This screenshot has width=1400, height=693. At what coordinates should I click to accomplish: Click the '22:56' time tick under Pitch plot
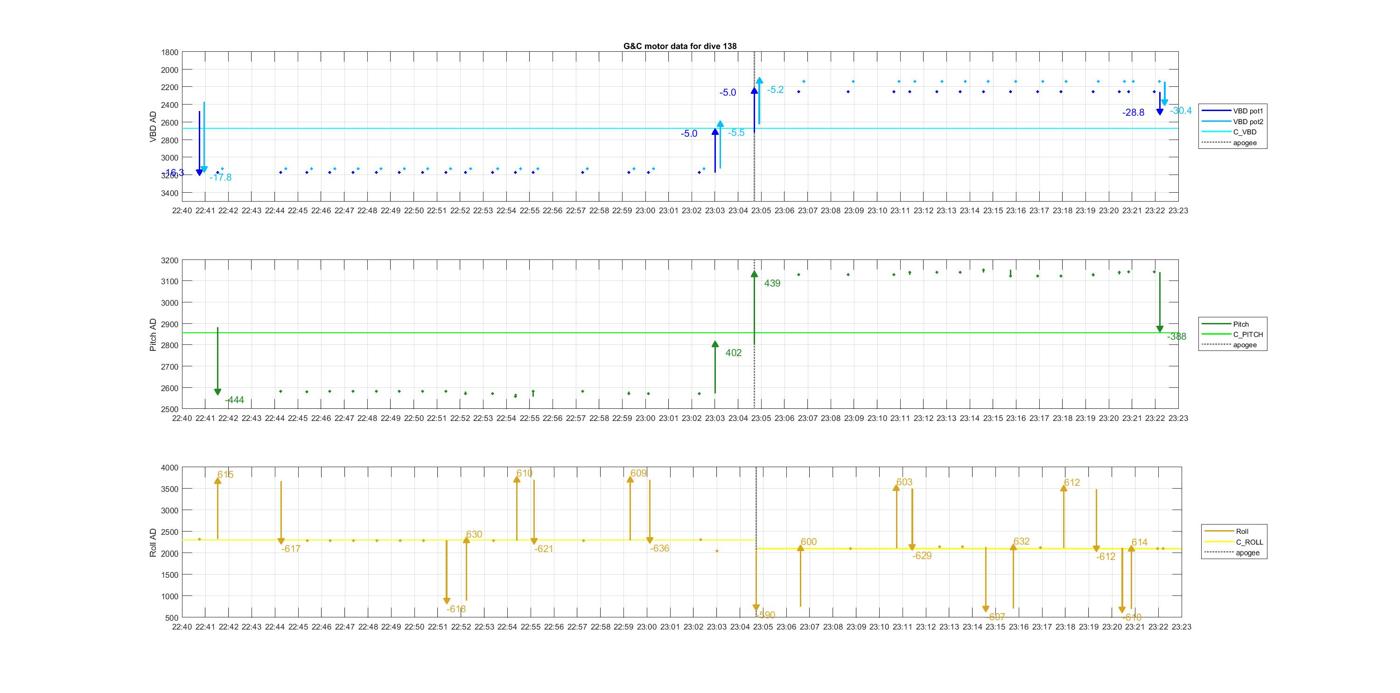point(553,419)
